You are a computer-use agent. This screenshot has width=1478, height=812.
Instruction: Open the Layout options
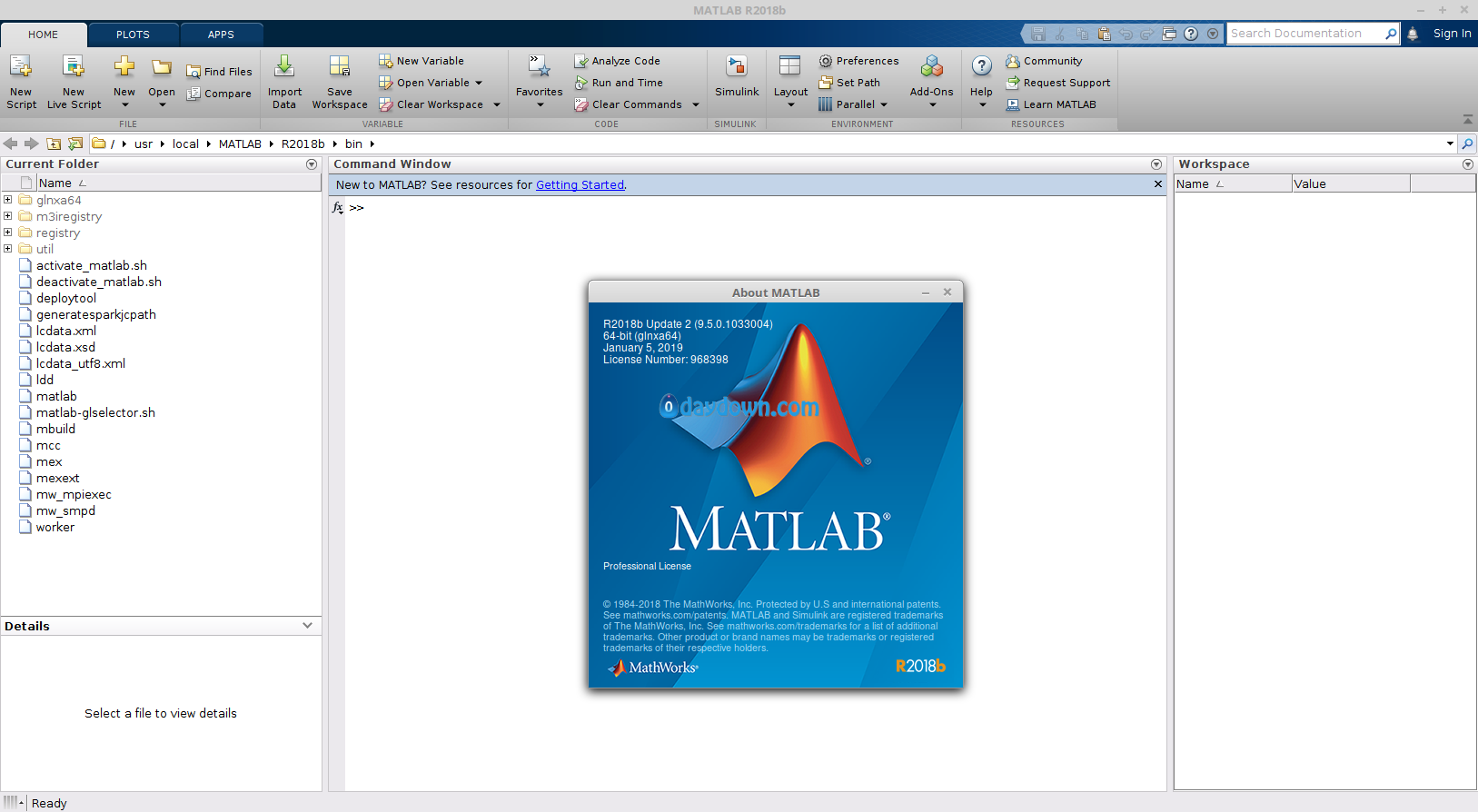coord(790,82)
